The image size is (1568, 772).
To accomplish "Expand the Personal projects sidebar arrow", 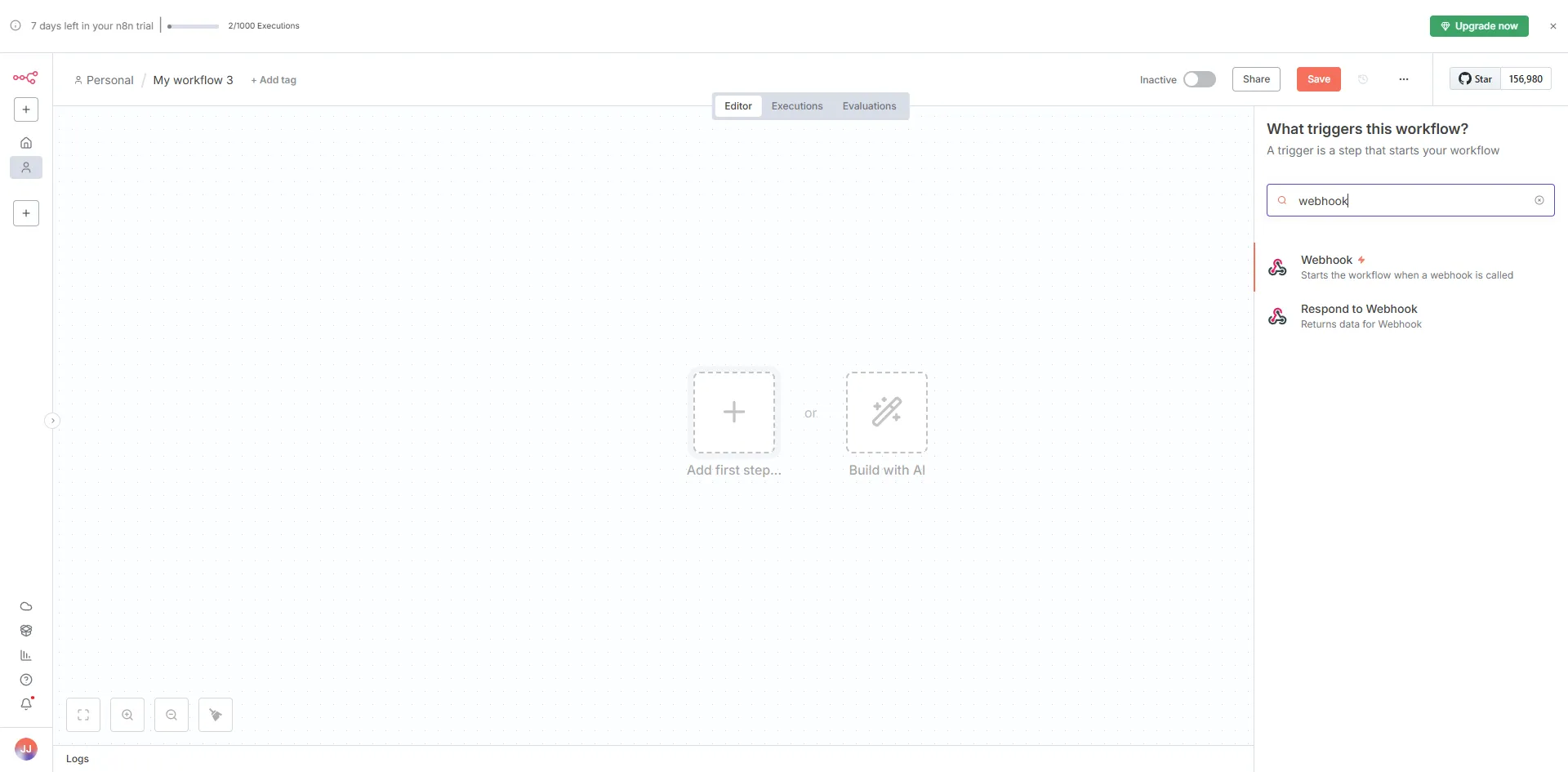I will point(52,419).
